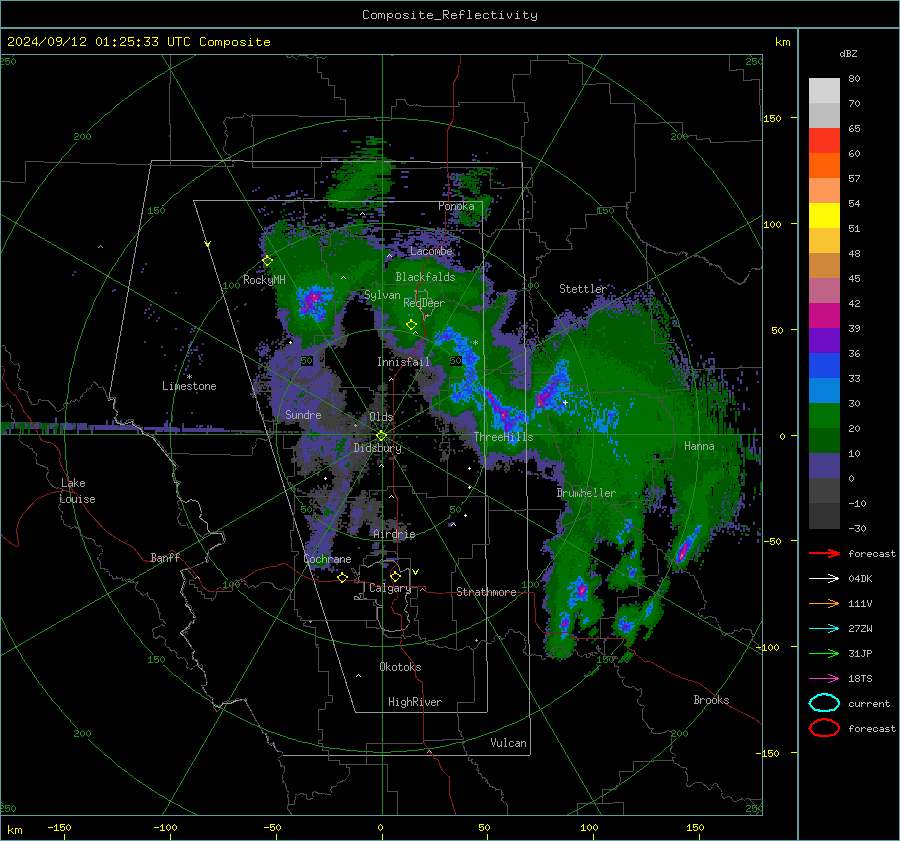
Task: Select the Brooks town label
Action: pos(711,700)
